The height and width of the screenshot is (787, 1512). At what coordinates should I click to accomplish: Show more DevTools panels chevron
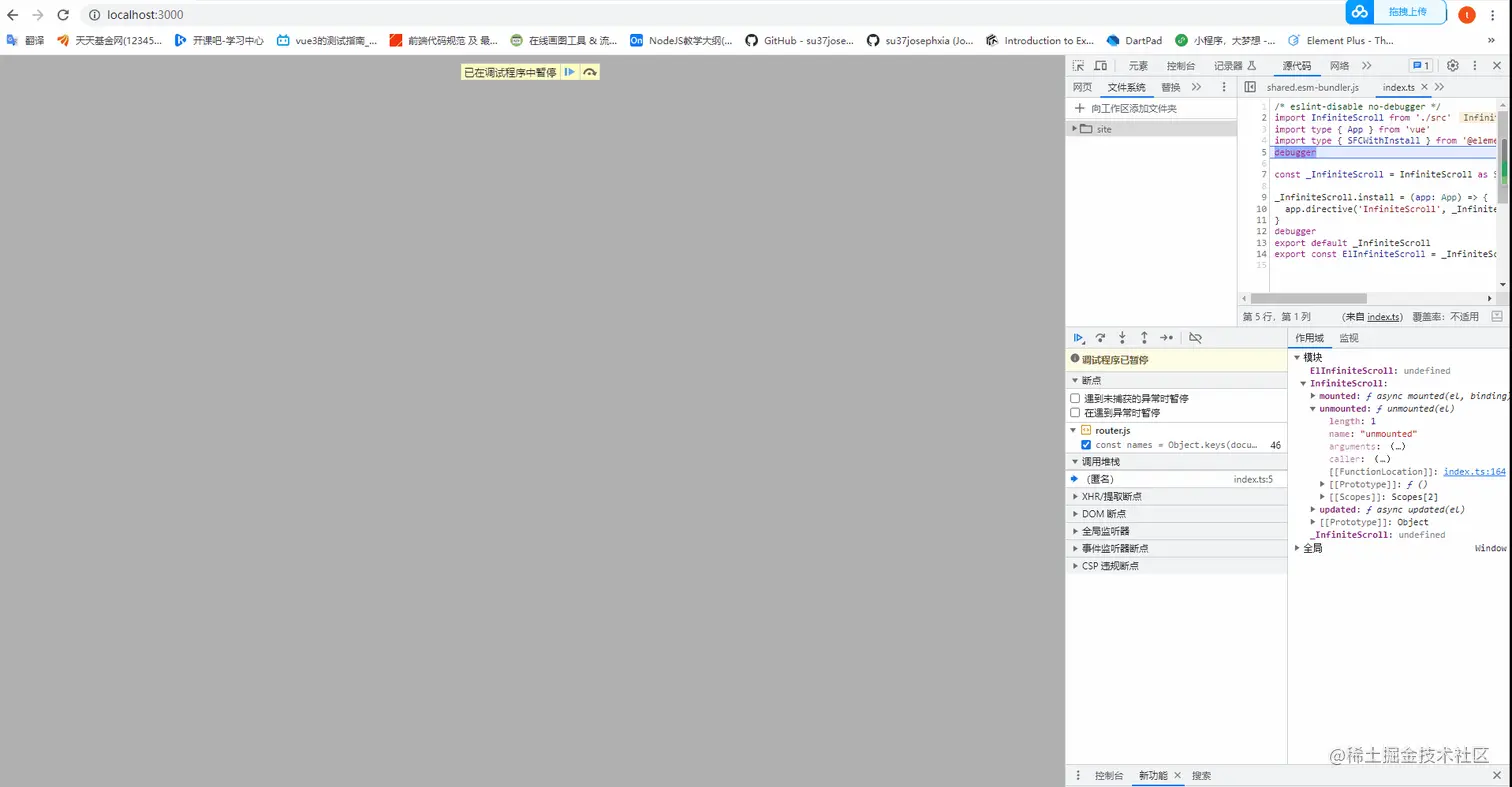click(x=1365, y=66)
